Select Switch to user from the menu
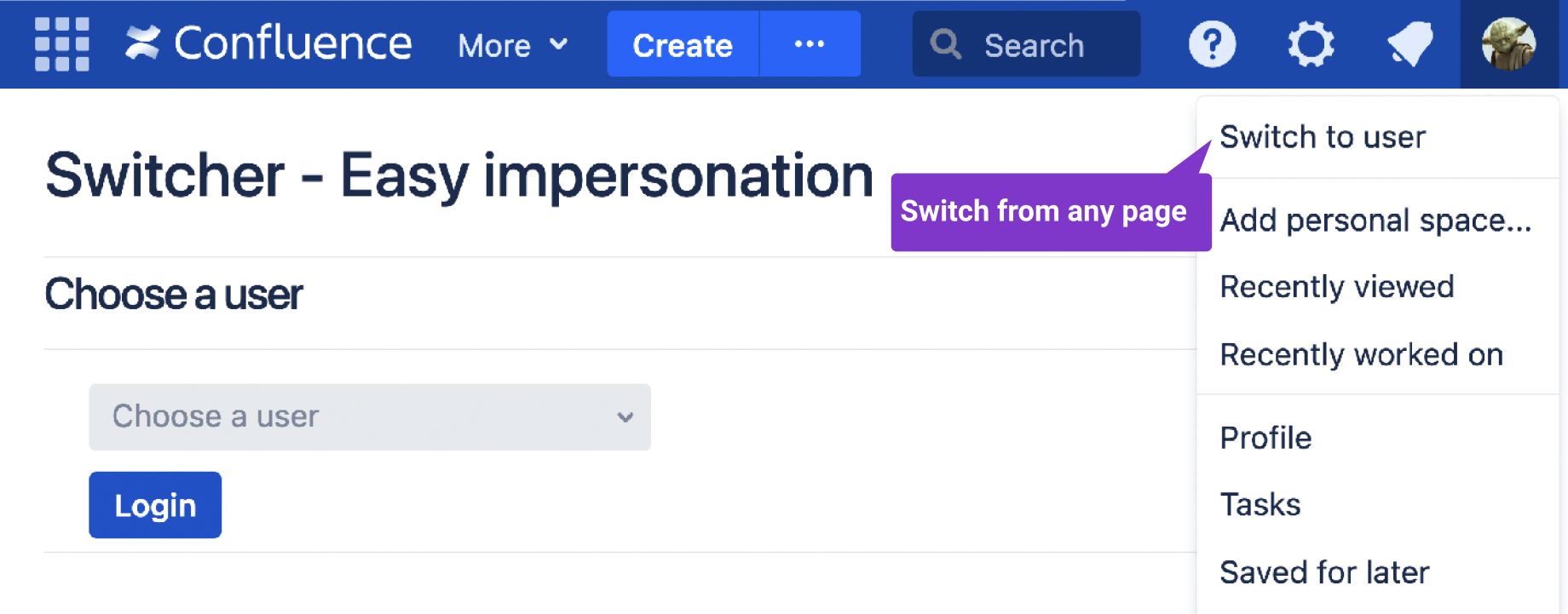This screenshot has height=614, width=1568. click(x=1323, y=136)
